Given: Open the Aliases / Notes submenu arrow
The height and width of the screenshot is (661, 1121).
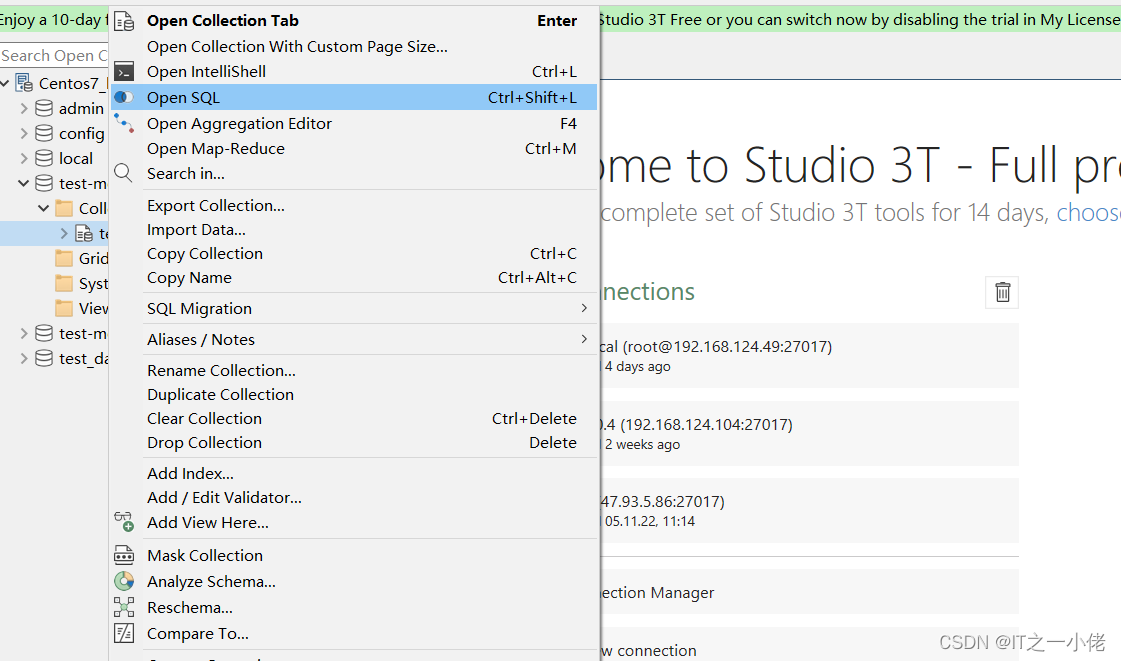Looking at the screenshot, I should pos(584,339).
